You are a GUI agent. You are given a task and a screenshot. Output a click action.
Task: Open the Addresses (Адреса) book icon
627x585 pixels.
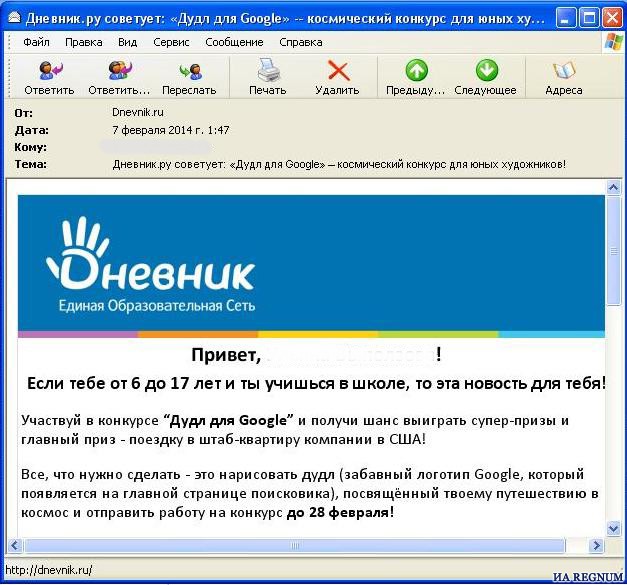click(x=564, y=71)
